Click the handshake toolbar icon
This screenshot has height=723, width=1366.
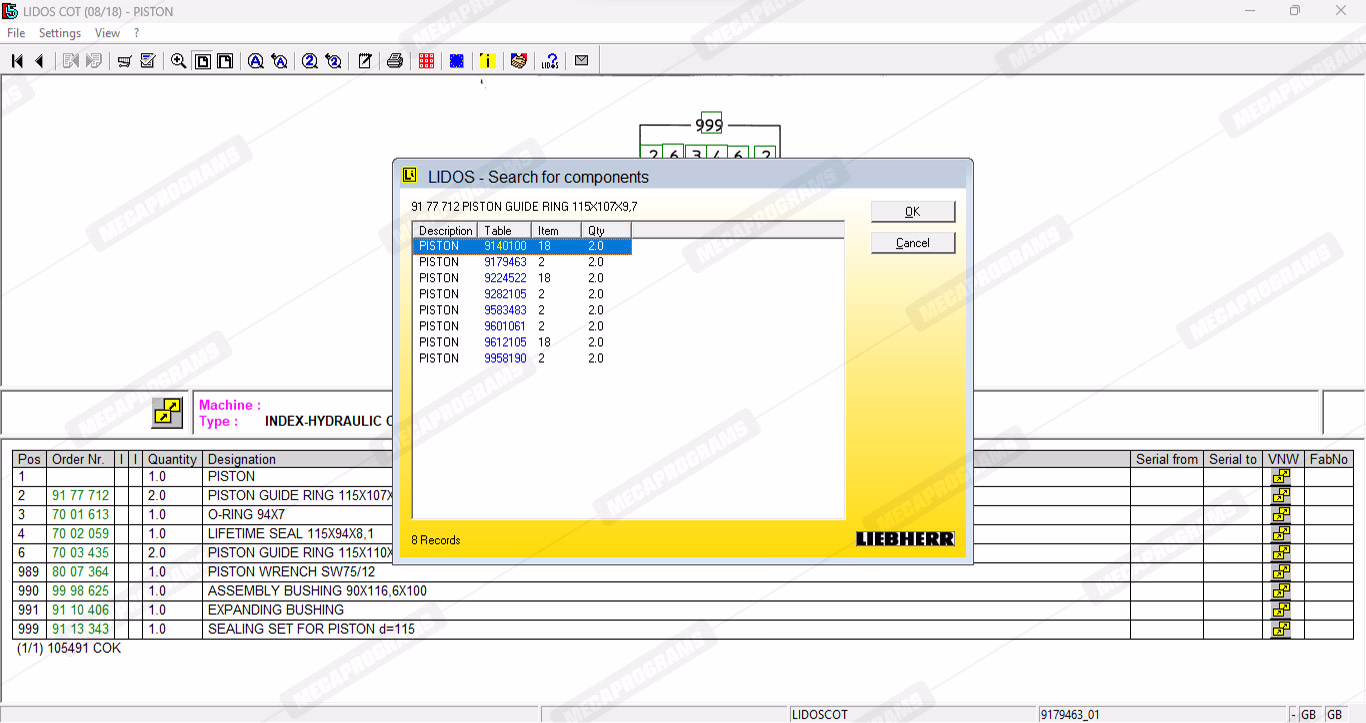click(x=518, y=61)
